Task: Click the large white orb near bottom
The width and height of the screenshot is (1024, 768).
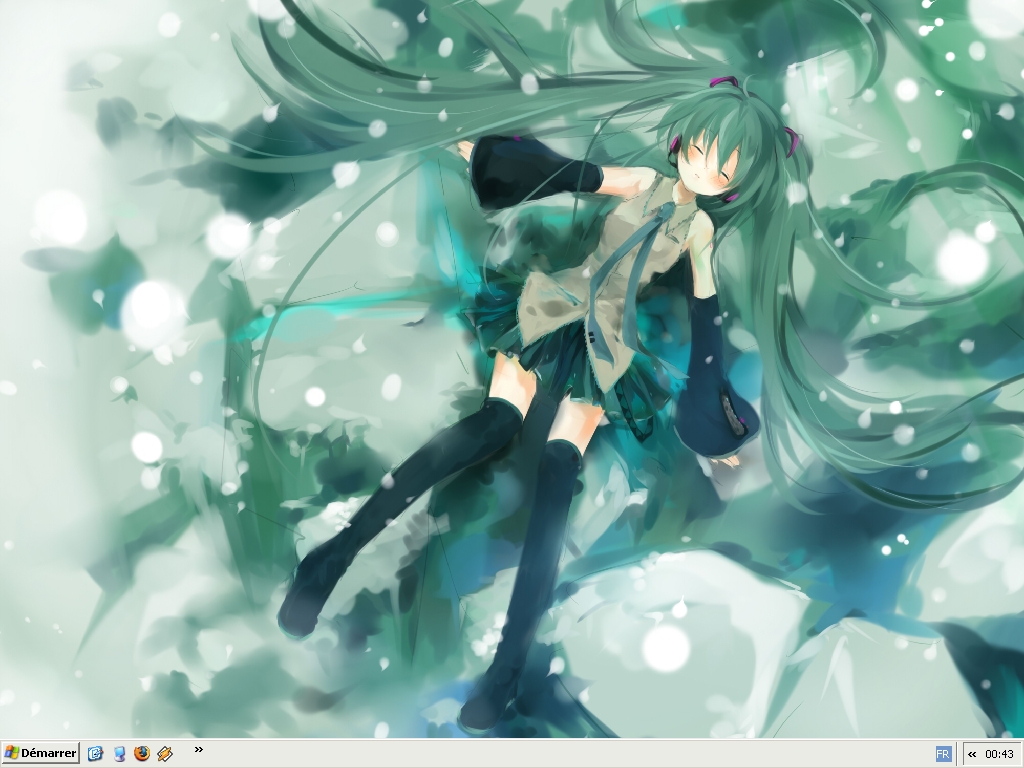Action: 665,646
